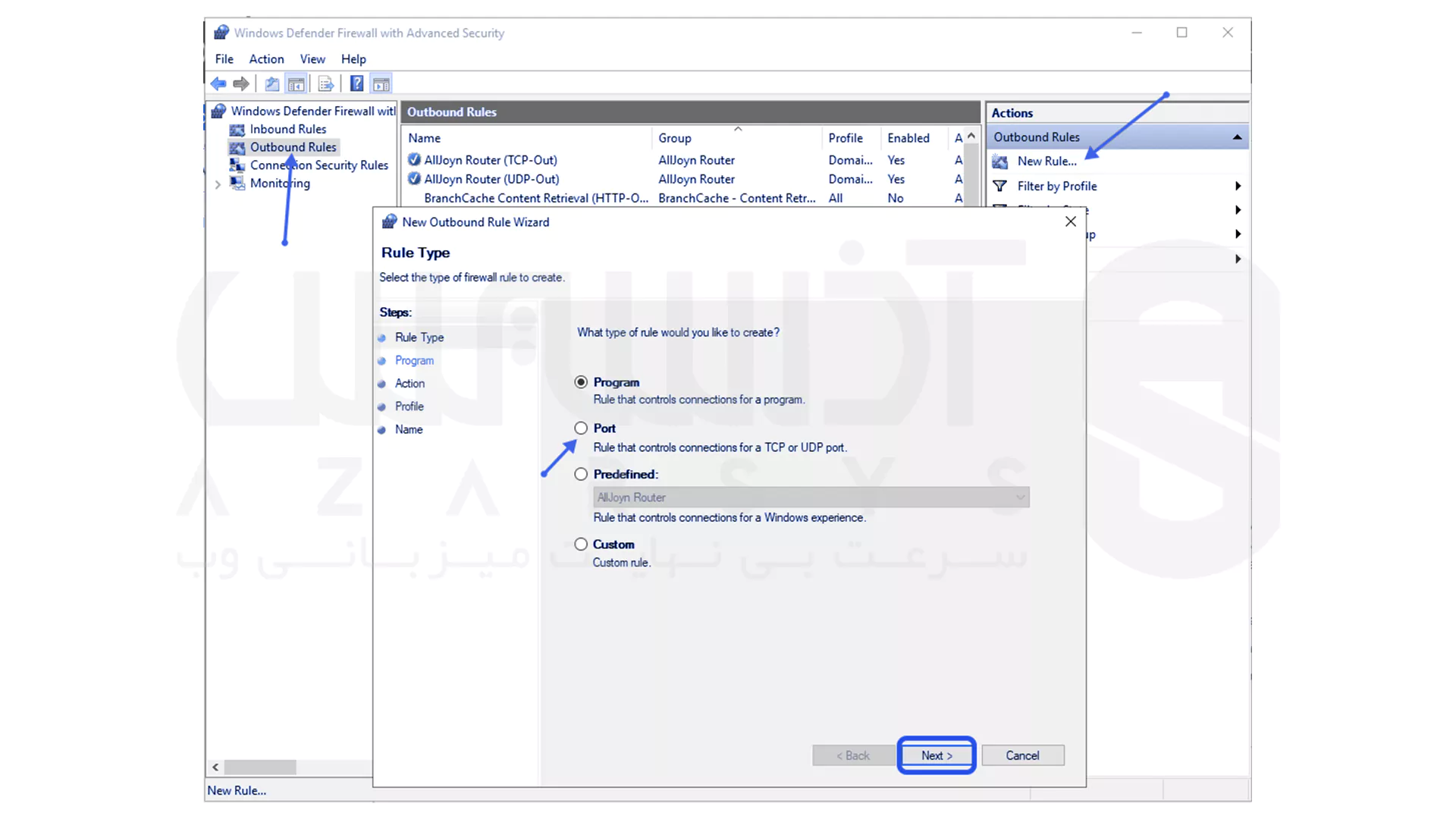
Task: Click the AllJoyn Router (UDP-Out) checkmark icon
Action: 414,178
